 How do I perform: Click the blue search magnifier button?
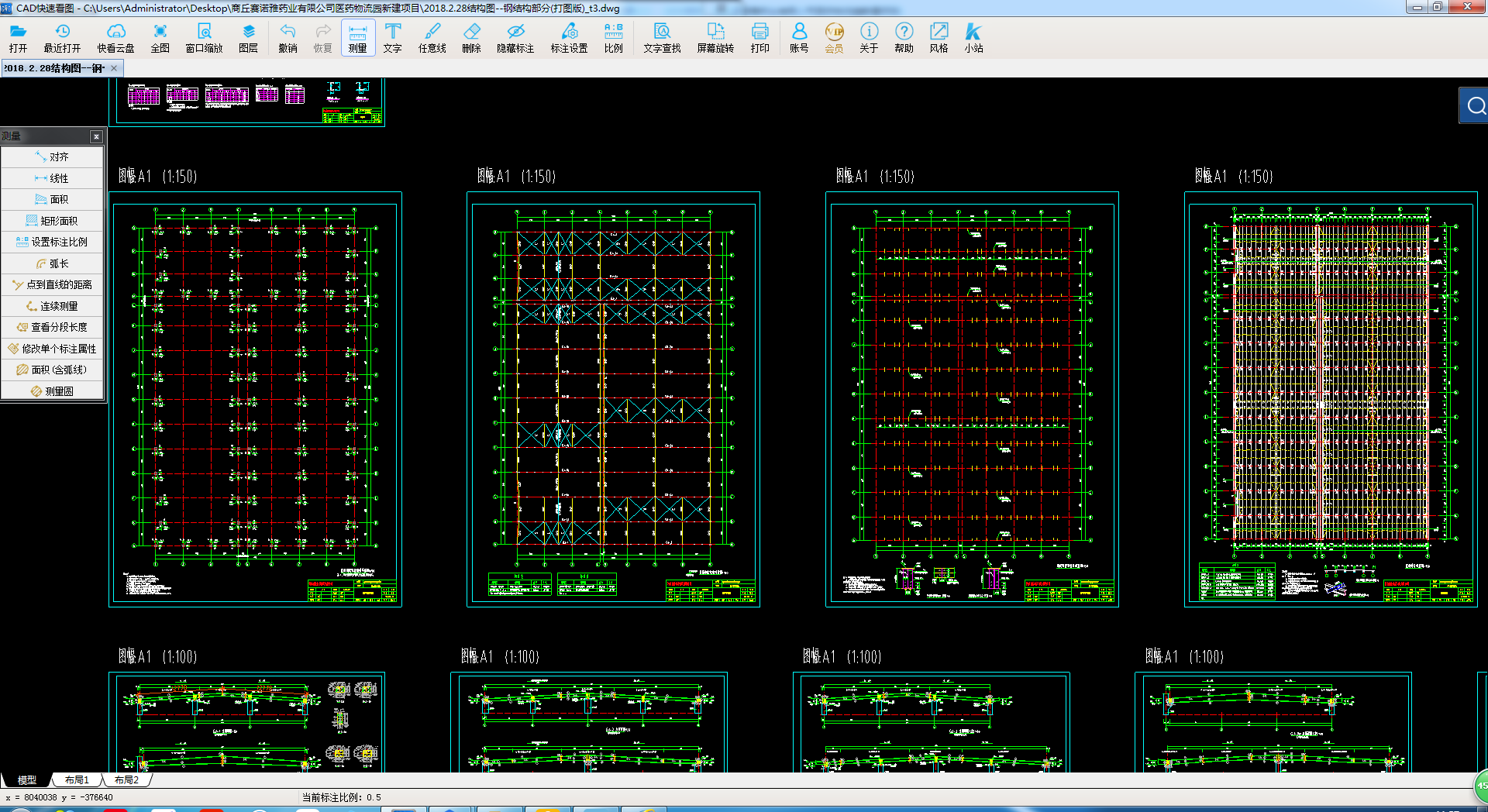pyautogui.click(x=1475, y=105)
